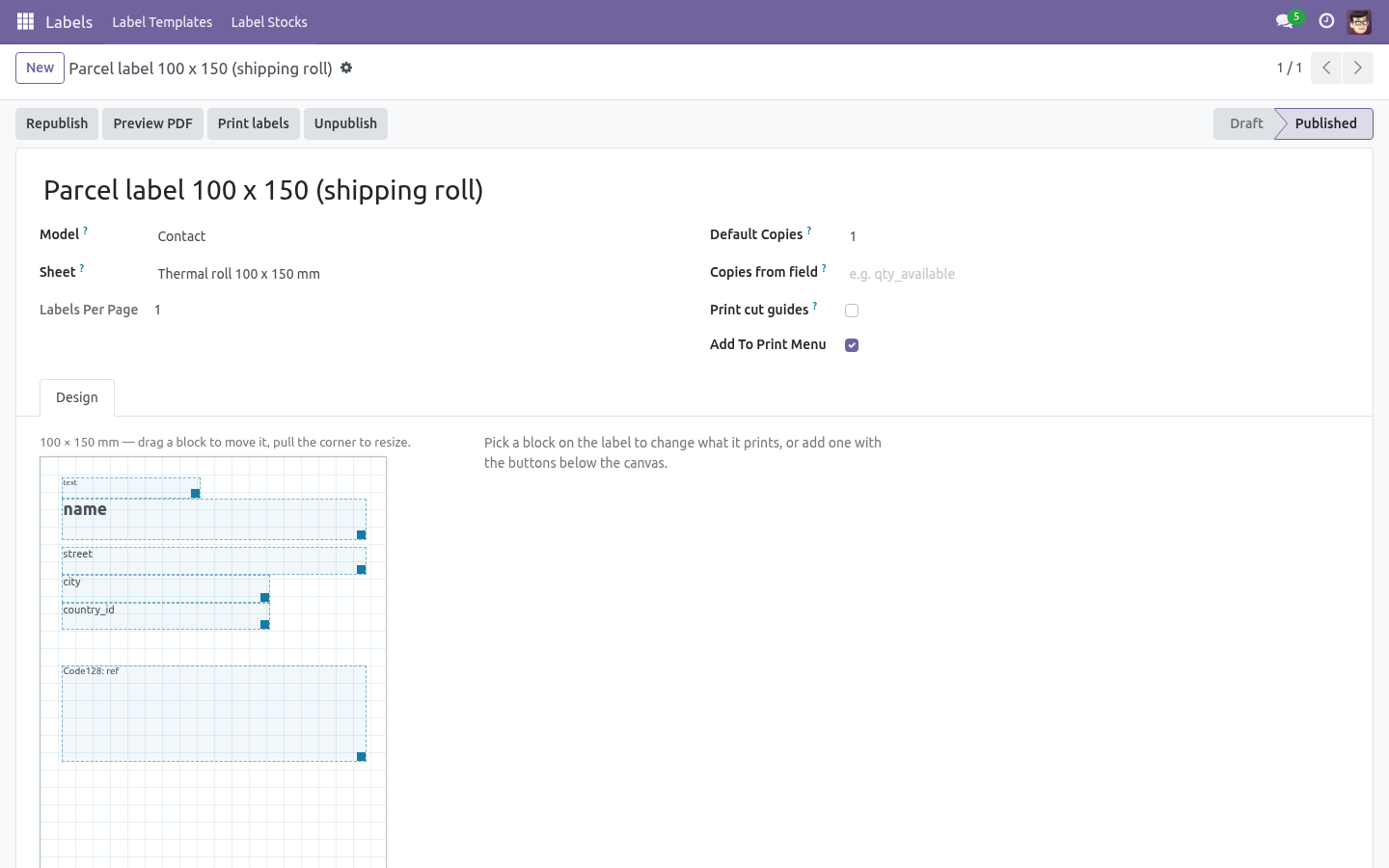Image resolution: width=1389 pixels, height=868 pixels.
Task: Open the Label Stocks menu
Action: pyautogui.click(x=269, y=22)
